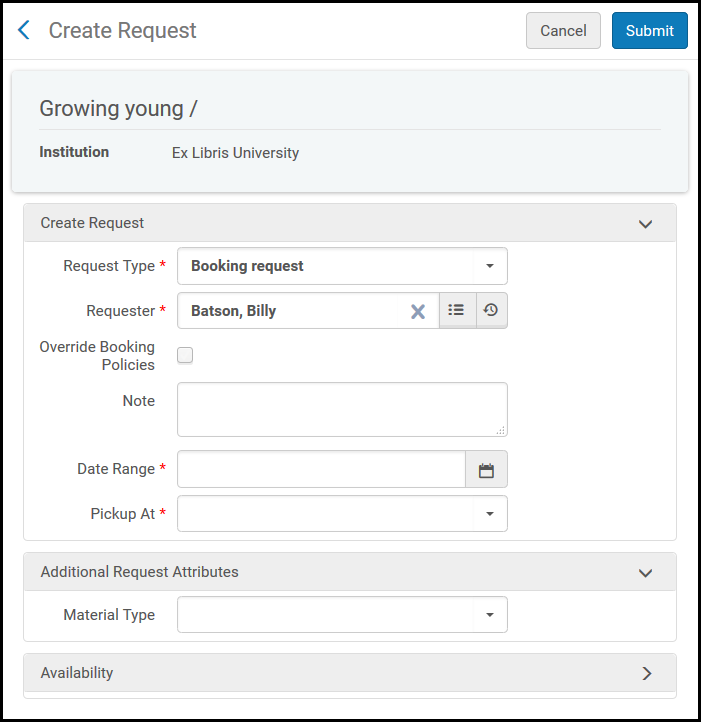Collapse the Create Request section
The height and width of the screenshot is (722, 701).
click(645, 224)
